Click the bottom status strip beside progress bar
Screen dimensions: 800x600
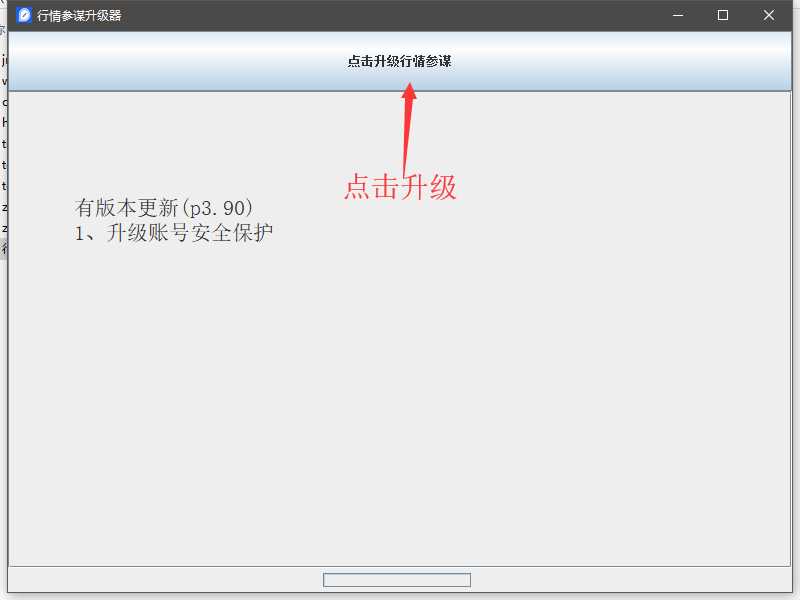click(x=163, y=580)
